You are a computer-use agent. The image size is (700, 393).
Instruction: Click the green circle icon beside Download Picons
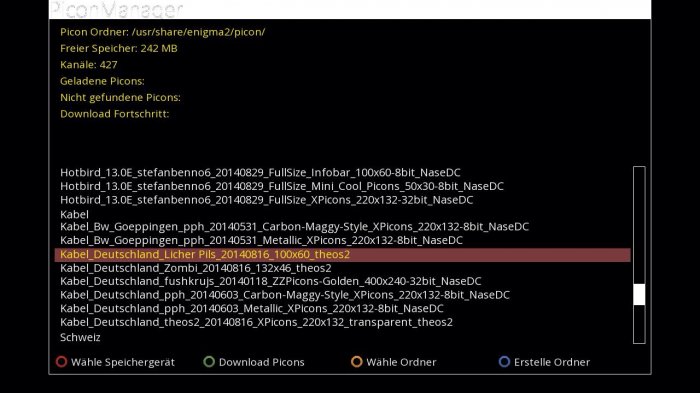[x=209, y=362]
